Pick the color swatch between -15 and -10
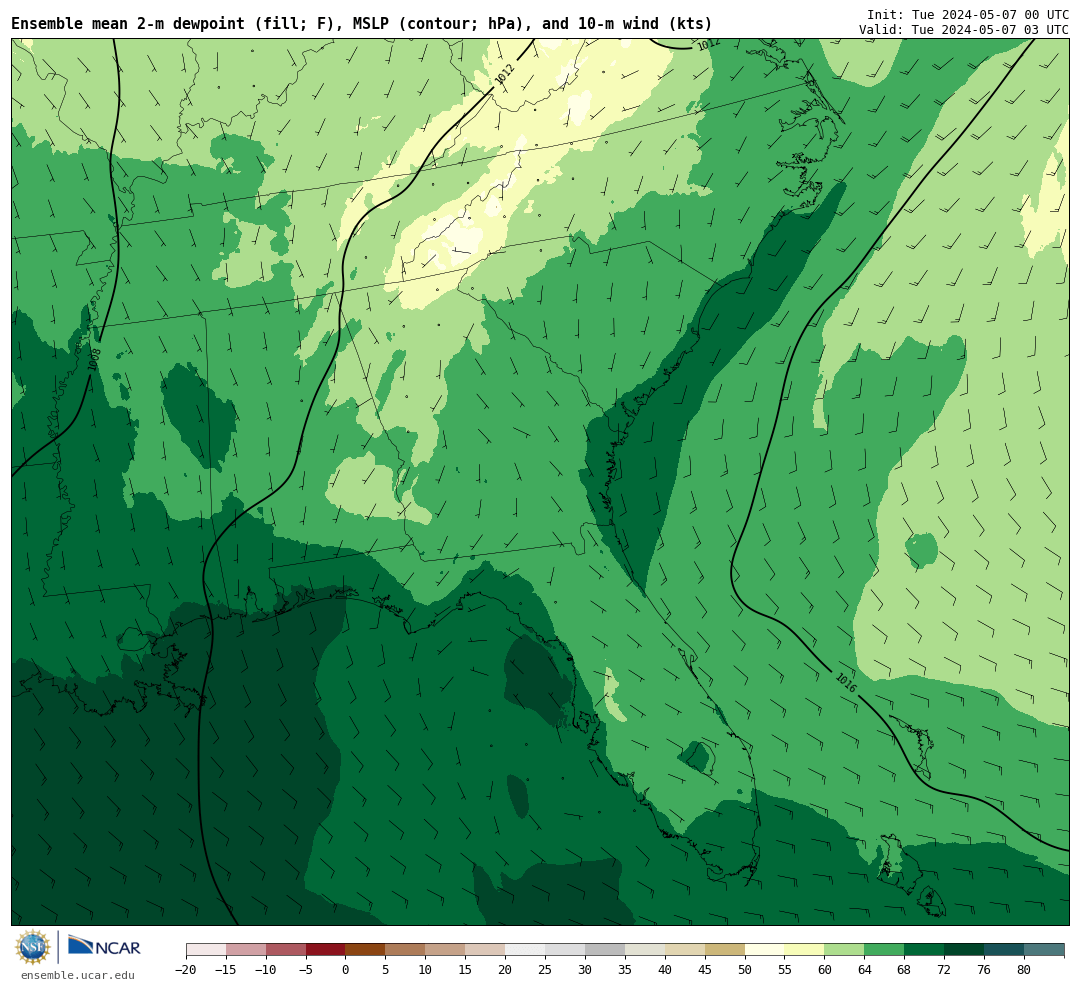This screenshot has height=988, width=1080. tap(246, 950)
